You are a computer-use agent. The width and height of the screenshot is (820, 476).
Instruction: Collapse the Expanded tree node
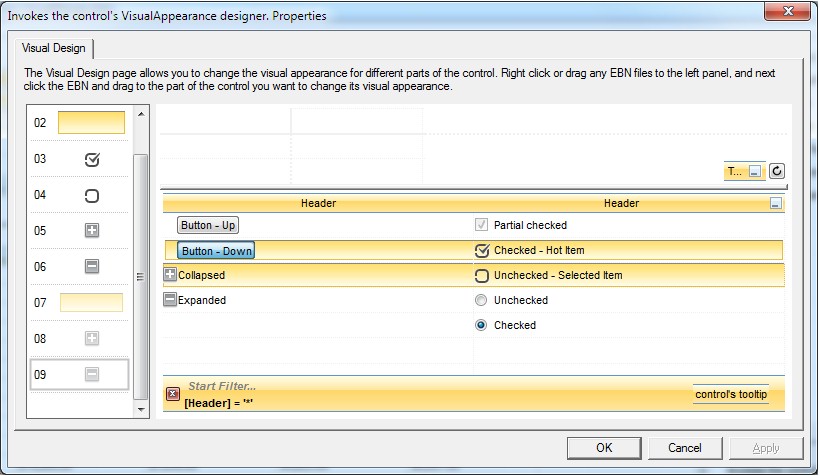[x=170, y=300]
